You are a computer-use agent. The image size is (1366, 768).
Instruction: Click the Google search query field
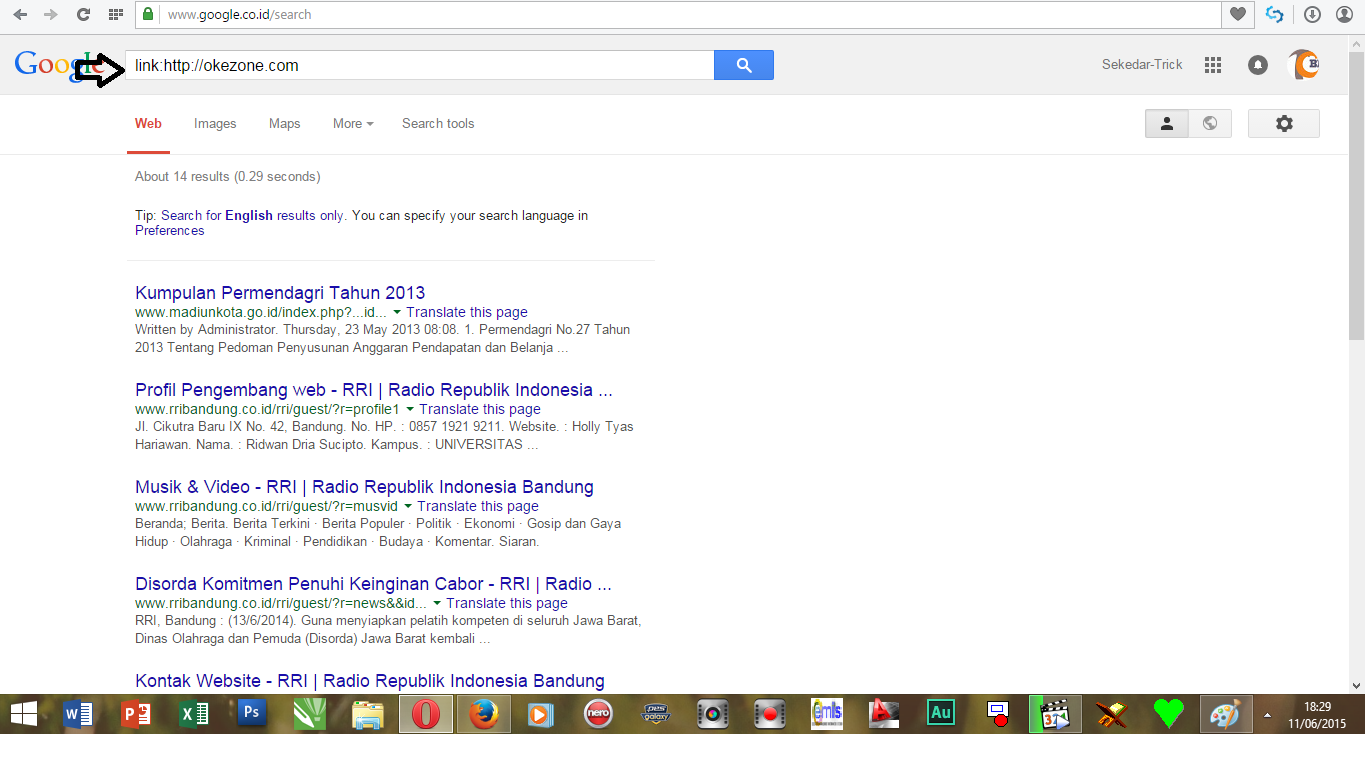419,65
